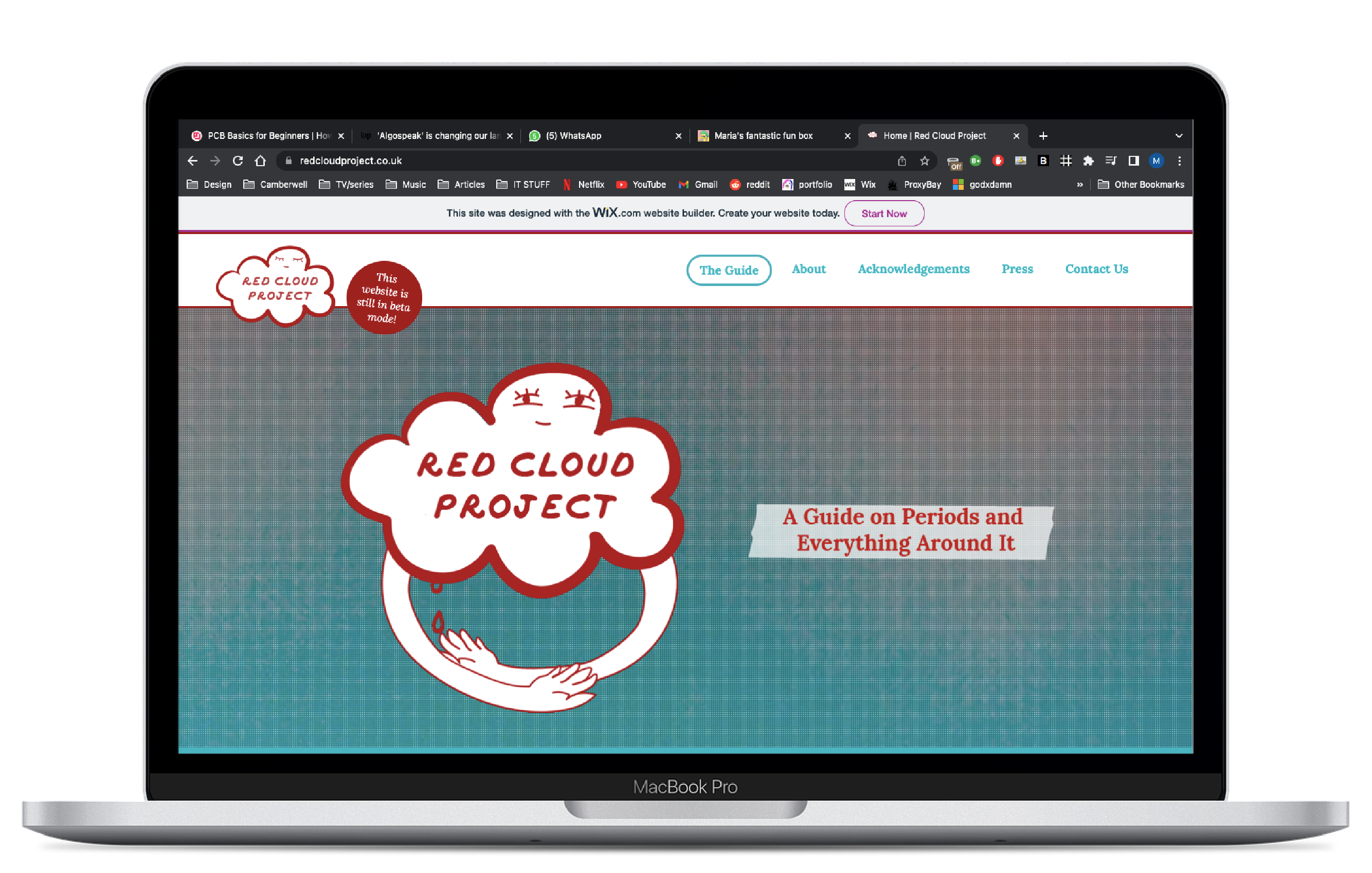Viewport: 1372px width, 873px height.
Task: Click The Guide navigation button
Action: tap(729, 270)
